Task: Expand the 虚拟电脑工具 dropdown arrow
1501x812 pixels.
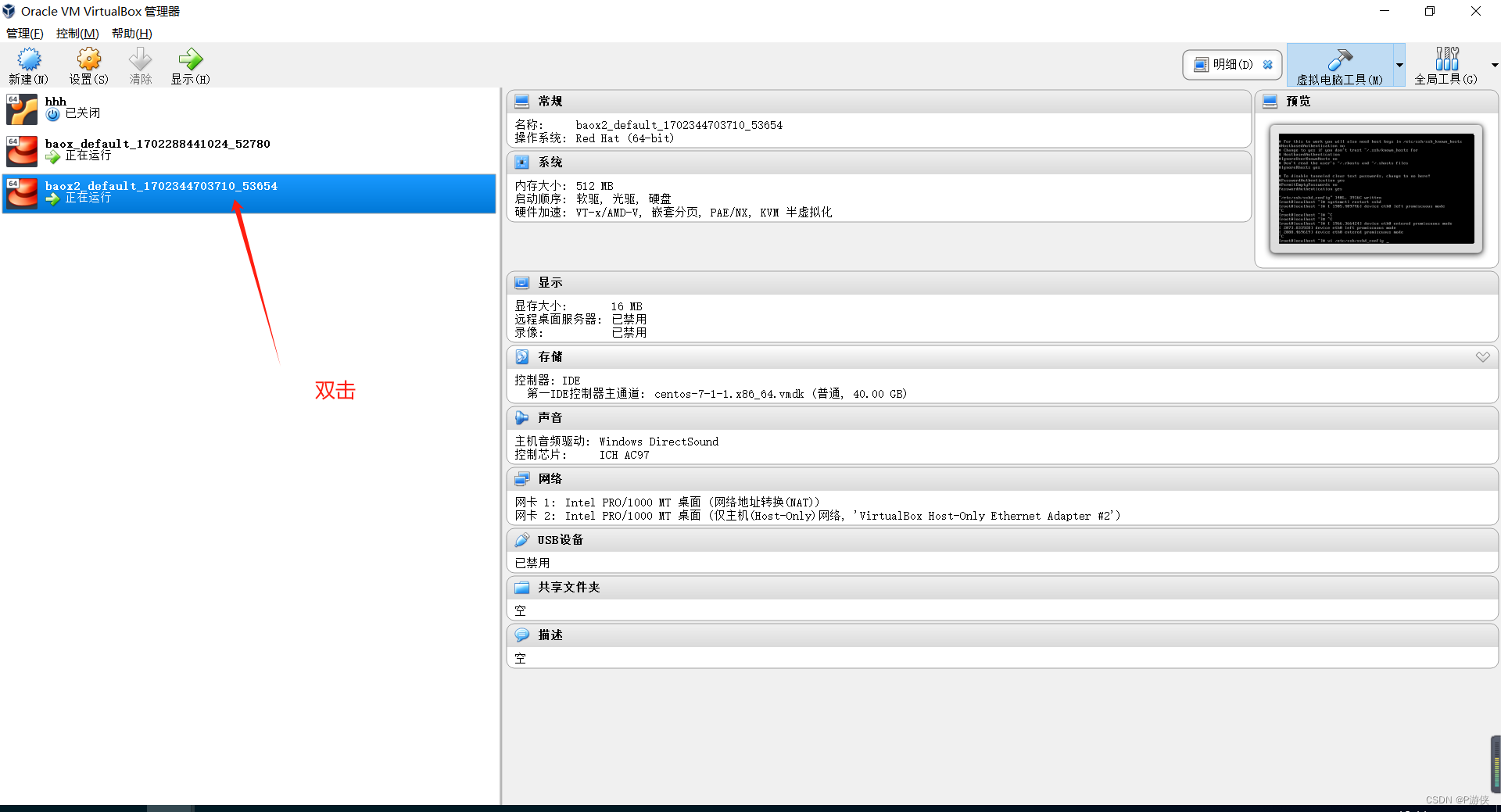Action: click(x=1399, y=65)
